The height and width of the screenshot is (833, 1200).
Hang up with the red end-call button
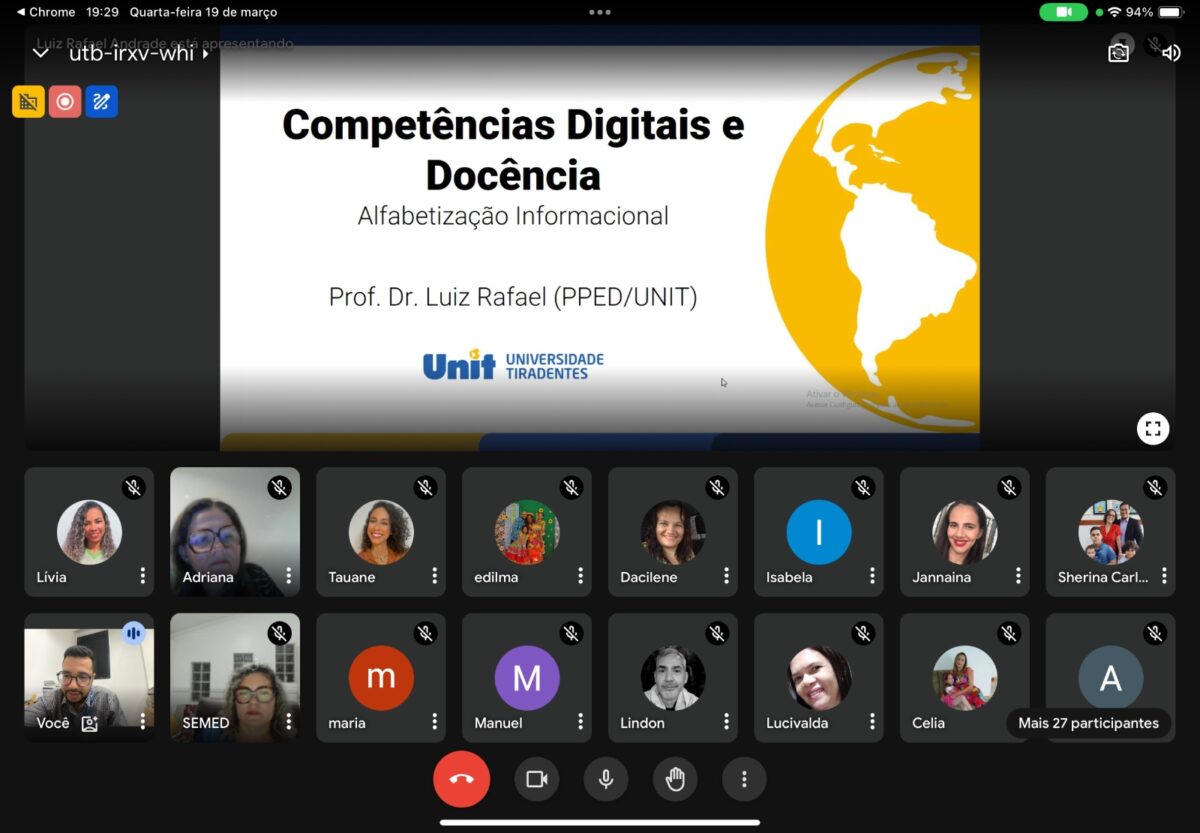(461, 779)
